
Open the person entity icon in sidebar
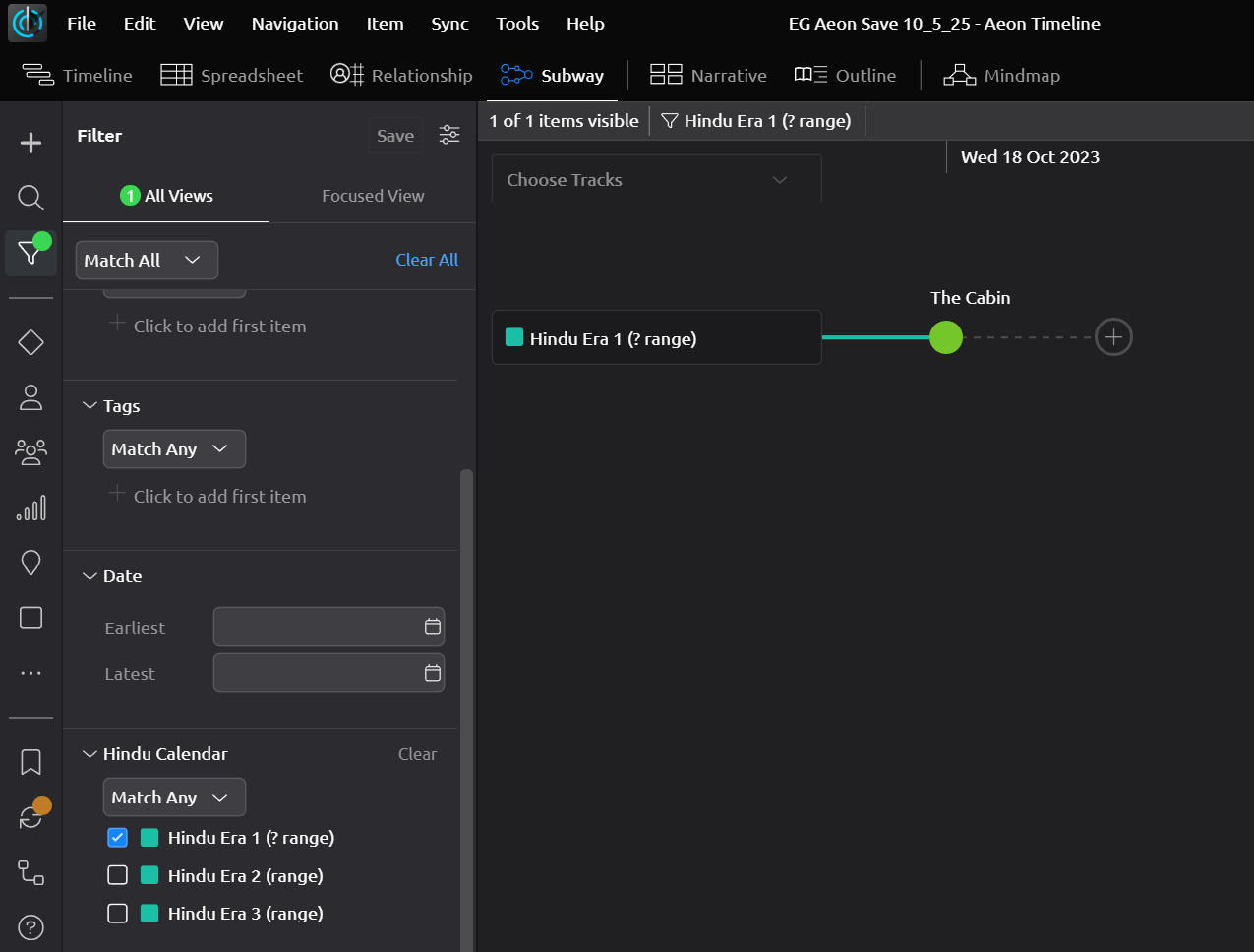[x=30, y=397]
